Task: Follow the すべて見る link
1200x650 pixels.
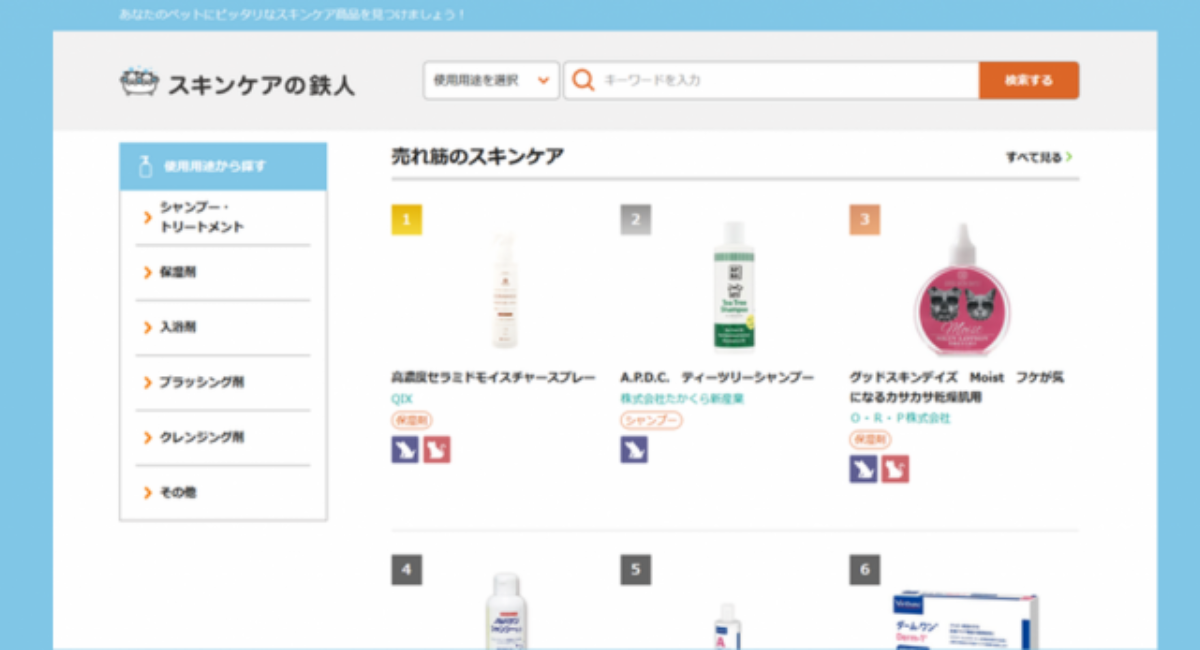Action: [1039, 157]
